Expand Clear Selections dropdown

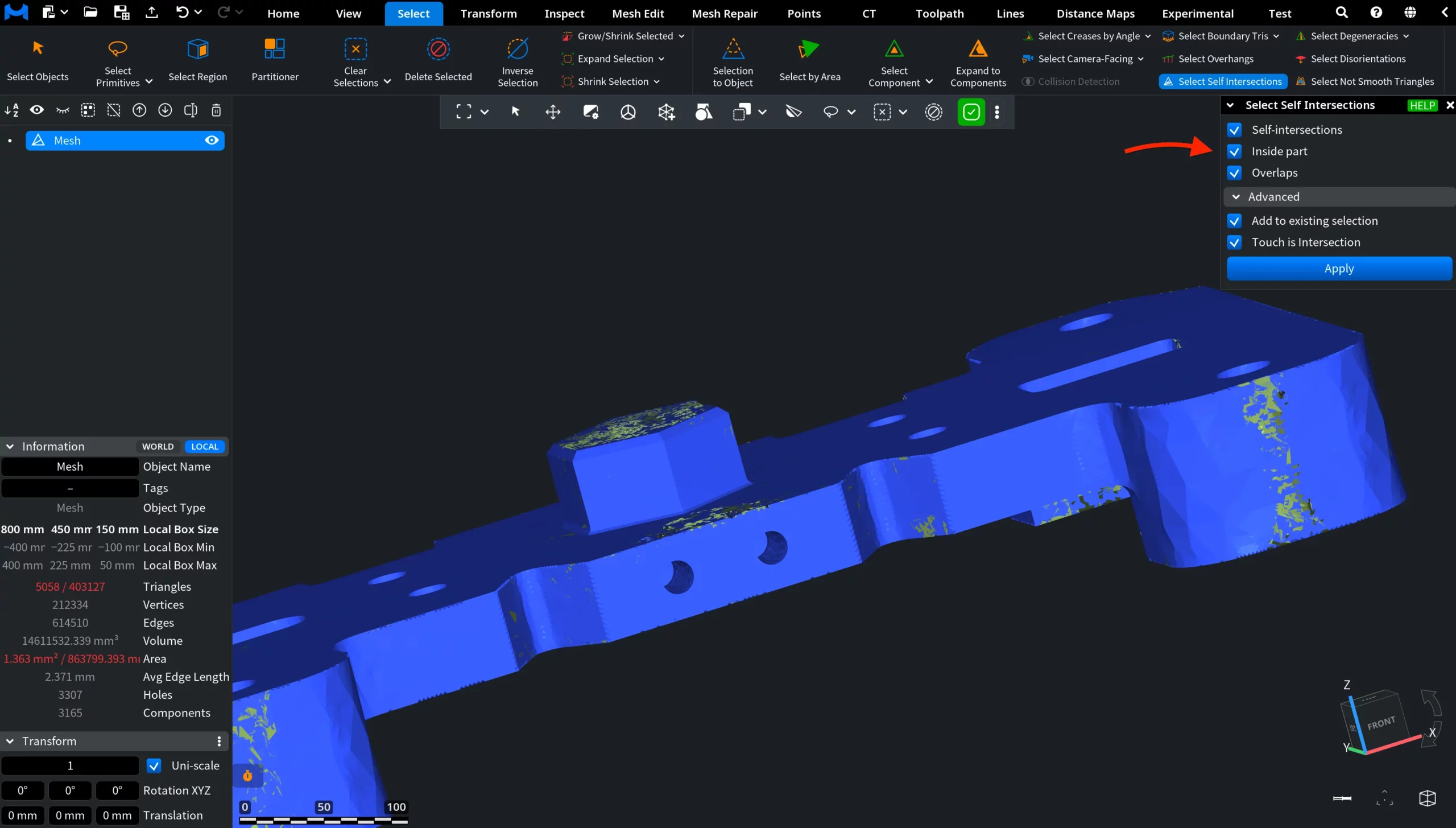click(x=387, y=82)
